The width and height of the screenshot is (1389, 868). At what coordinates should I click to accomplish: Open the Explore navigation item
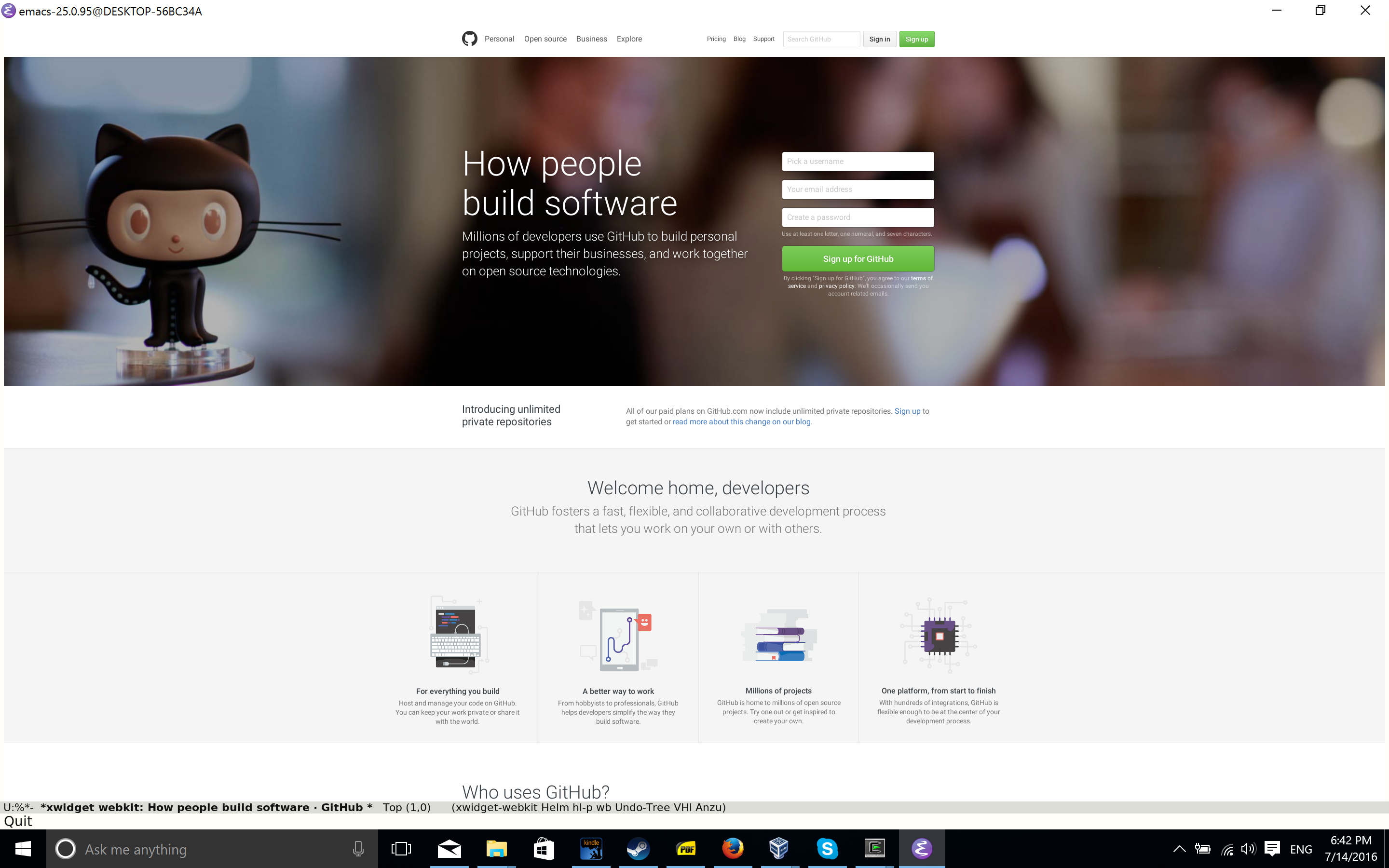[629, 39]
